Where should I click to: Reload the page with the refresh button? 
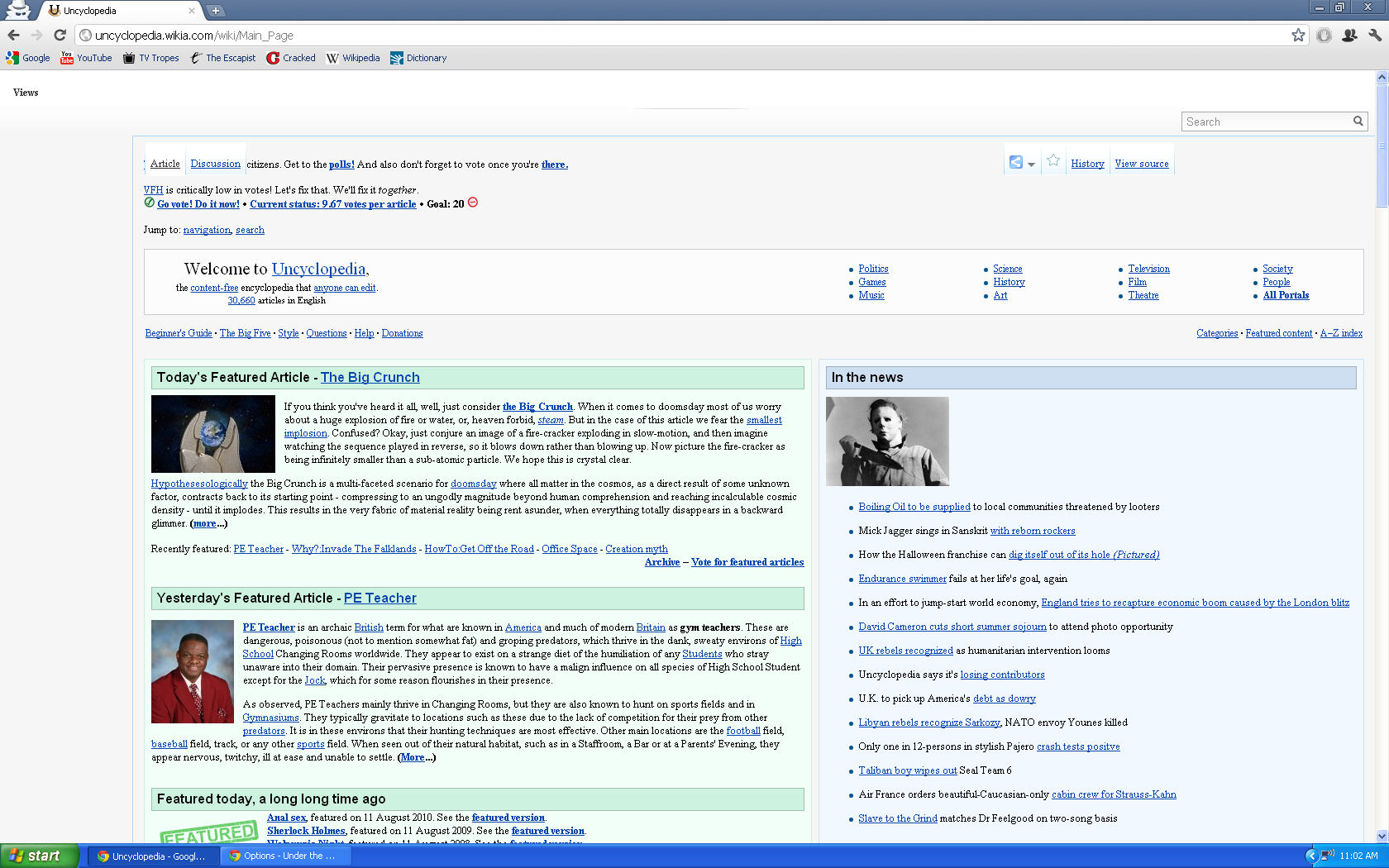(60, 35)
